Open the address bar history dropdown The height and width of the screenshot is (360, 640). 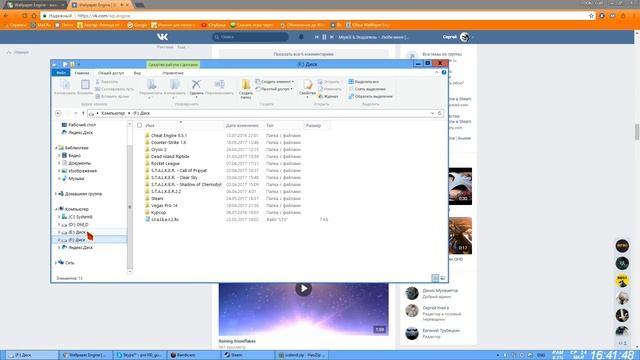pyautogui.click(x=432, y=113)
